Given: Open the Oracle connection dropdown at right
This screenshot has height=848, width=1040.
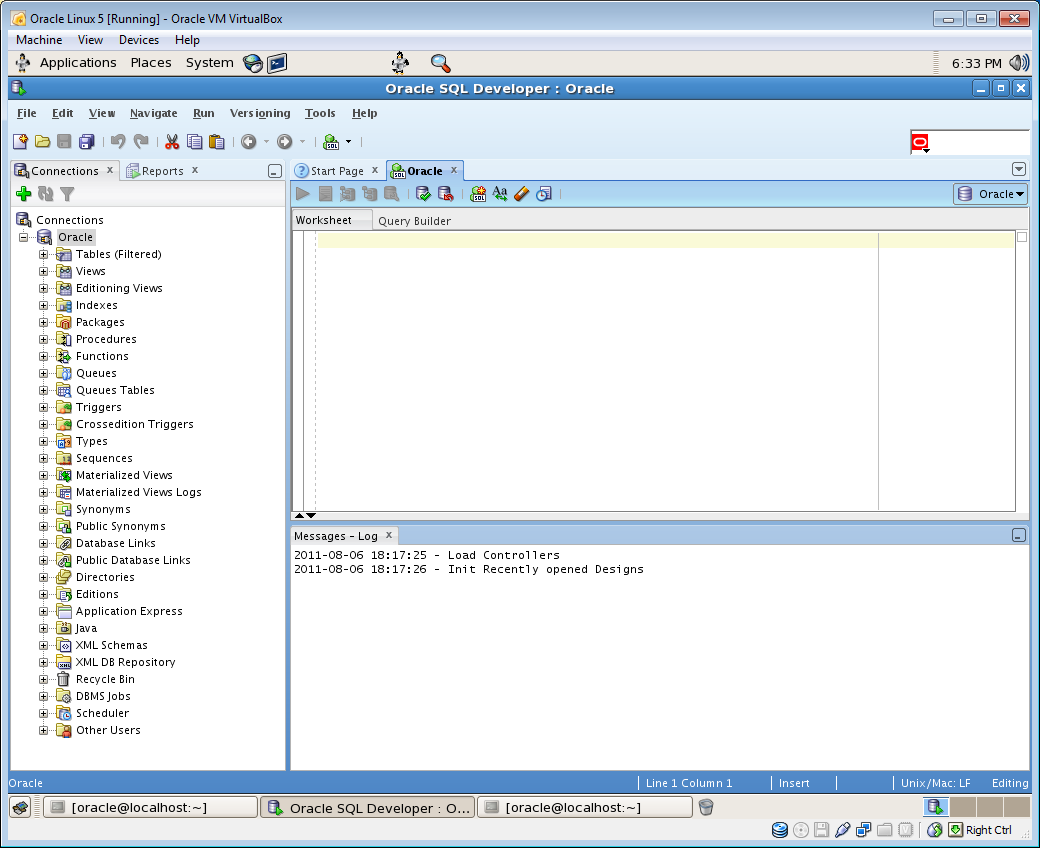Looking at the screenshot, I should [990, 194].
